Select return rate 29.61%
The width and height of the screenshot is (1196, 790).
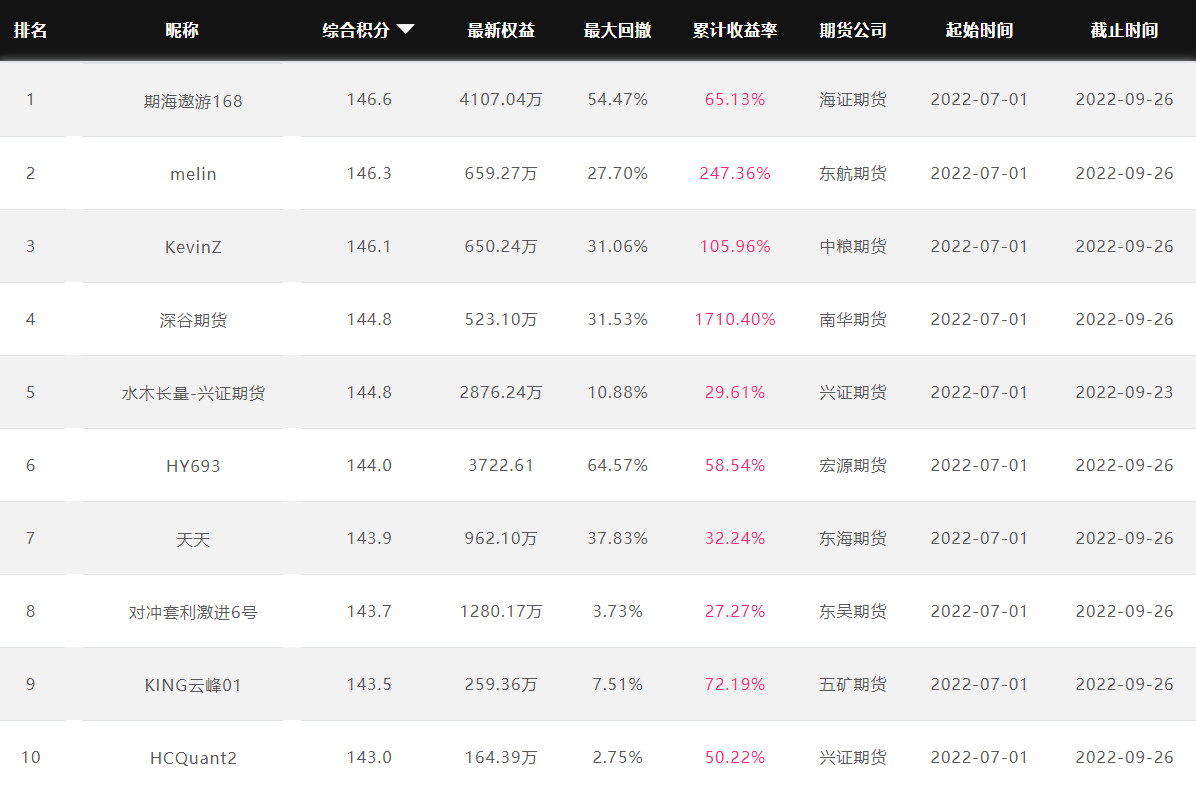click(735, 392)
